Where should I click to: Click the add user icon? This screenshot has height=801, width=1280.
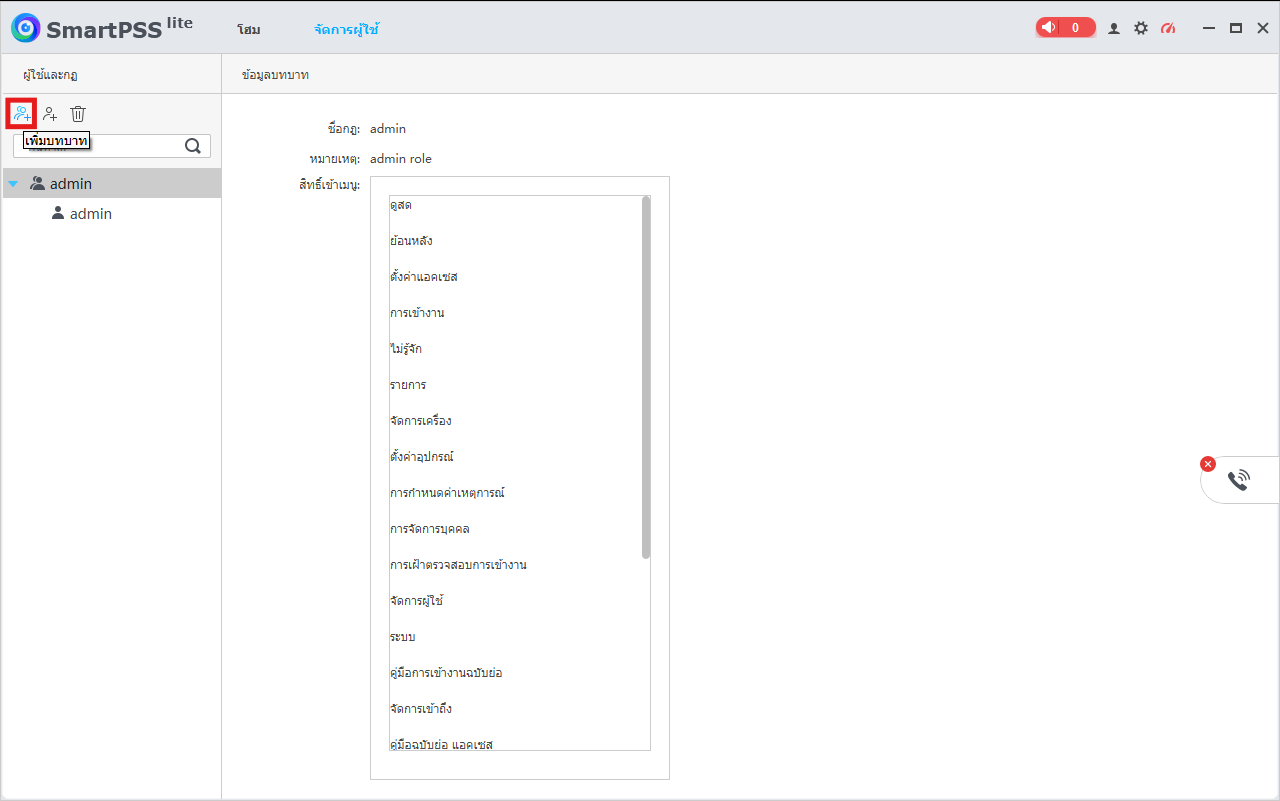pyautogui.click(x=50, y=114)
